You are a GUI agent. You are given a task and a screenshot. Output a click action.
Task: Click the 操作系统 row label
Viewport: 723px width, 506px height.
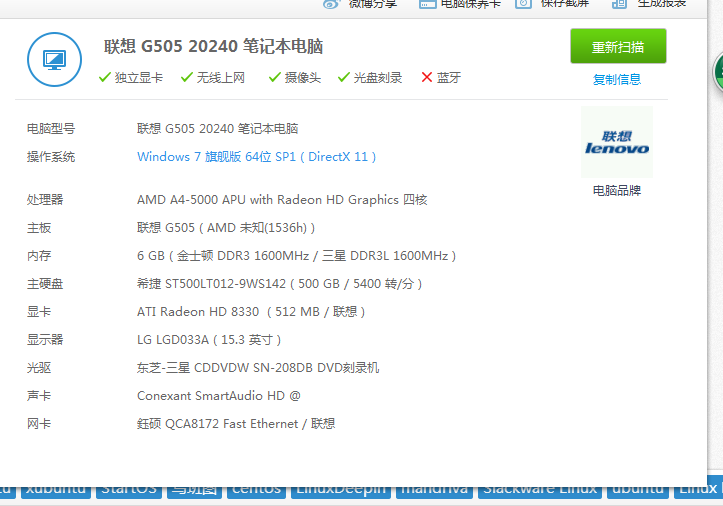tap(51, 157)
